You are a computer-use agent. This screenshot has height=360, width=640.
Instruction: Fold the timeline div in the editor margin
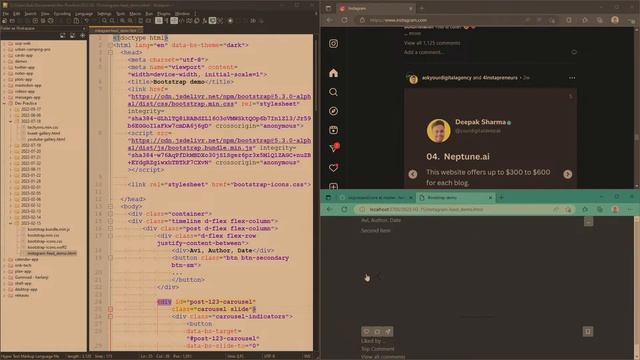pyautogui.click(x=110, y=221)
